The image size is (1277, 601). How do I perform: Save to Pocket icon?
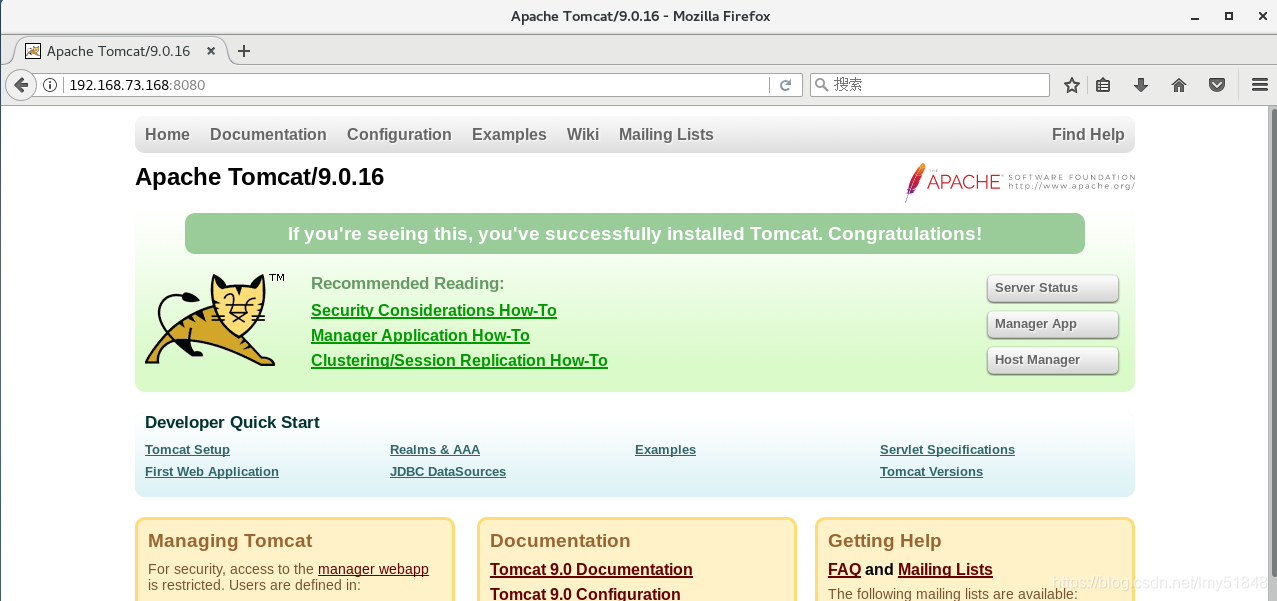1217,85
